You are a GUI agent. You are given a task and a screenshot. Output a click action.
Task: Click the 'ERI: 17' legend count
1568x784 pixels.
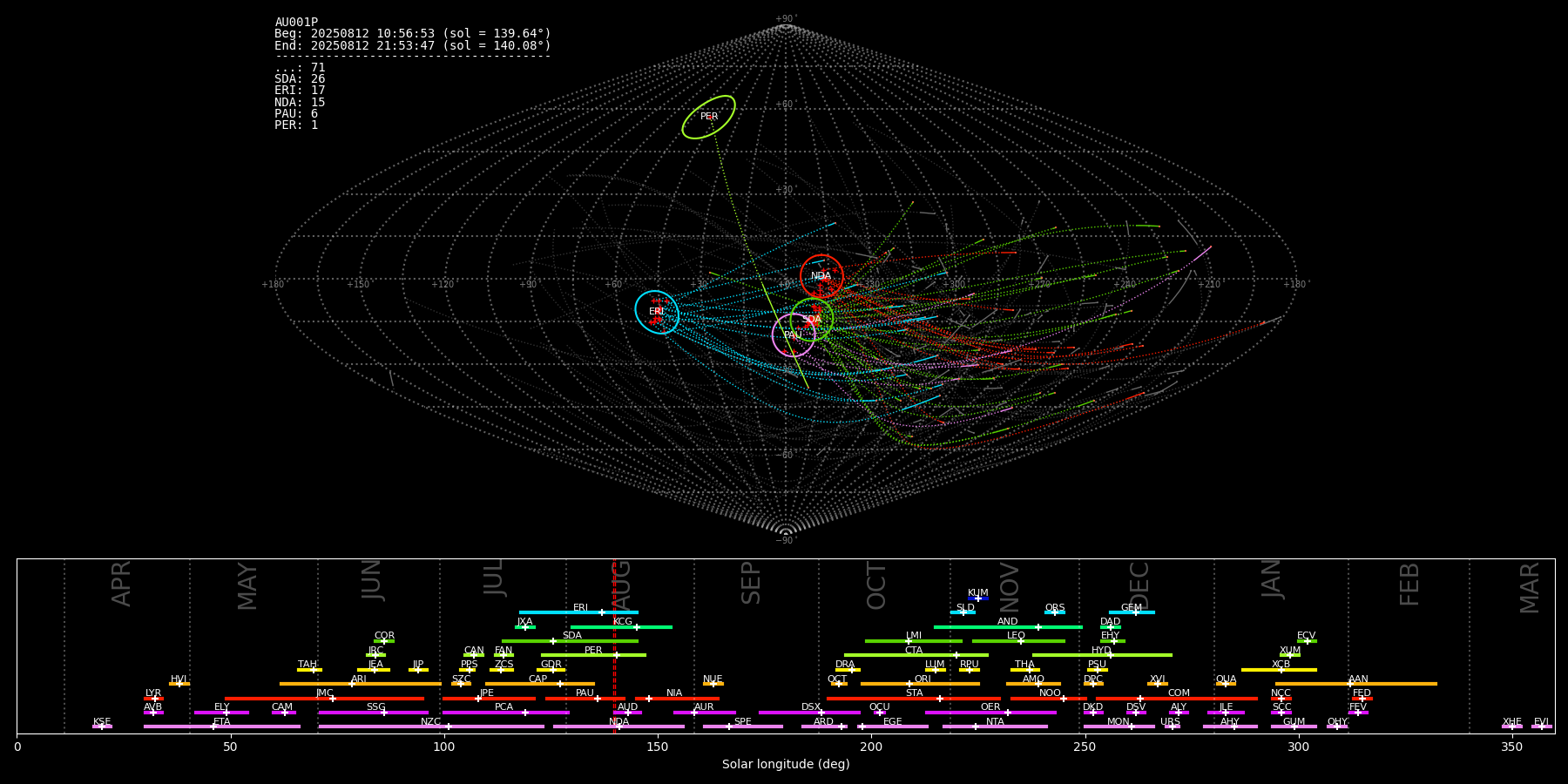300,91
